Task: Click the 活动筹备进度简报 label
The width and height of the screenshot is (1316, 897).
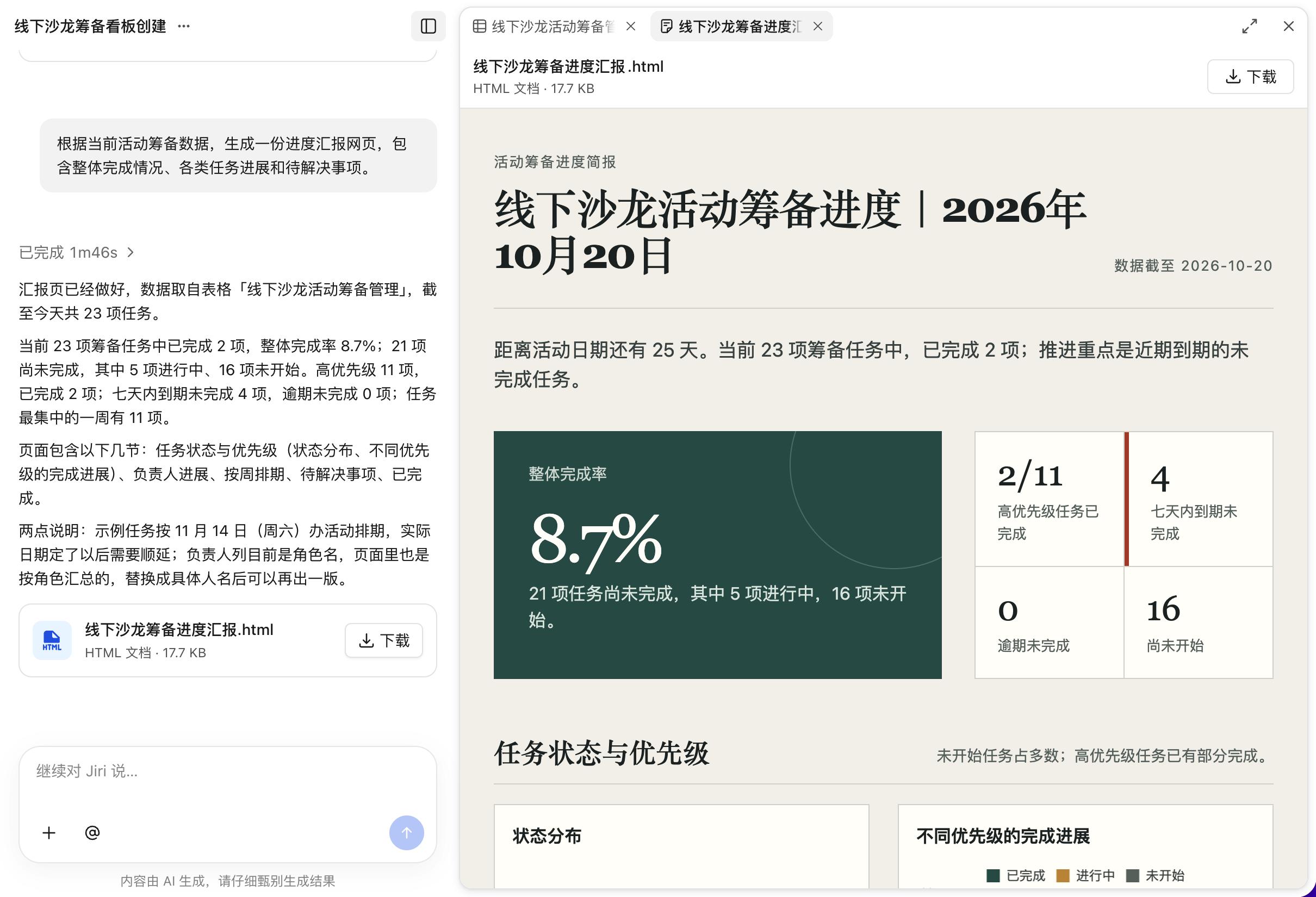Action: [554, 162]
